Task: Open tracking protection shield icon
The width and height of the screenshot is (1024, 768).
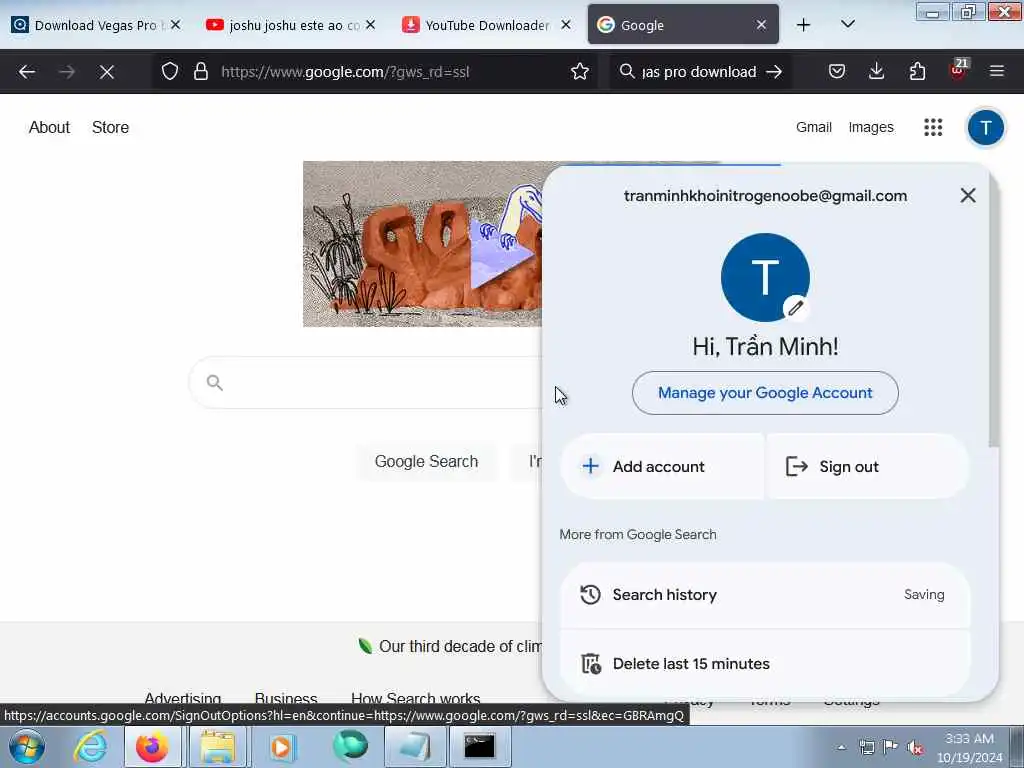Action: (170, 72)
